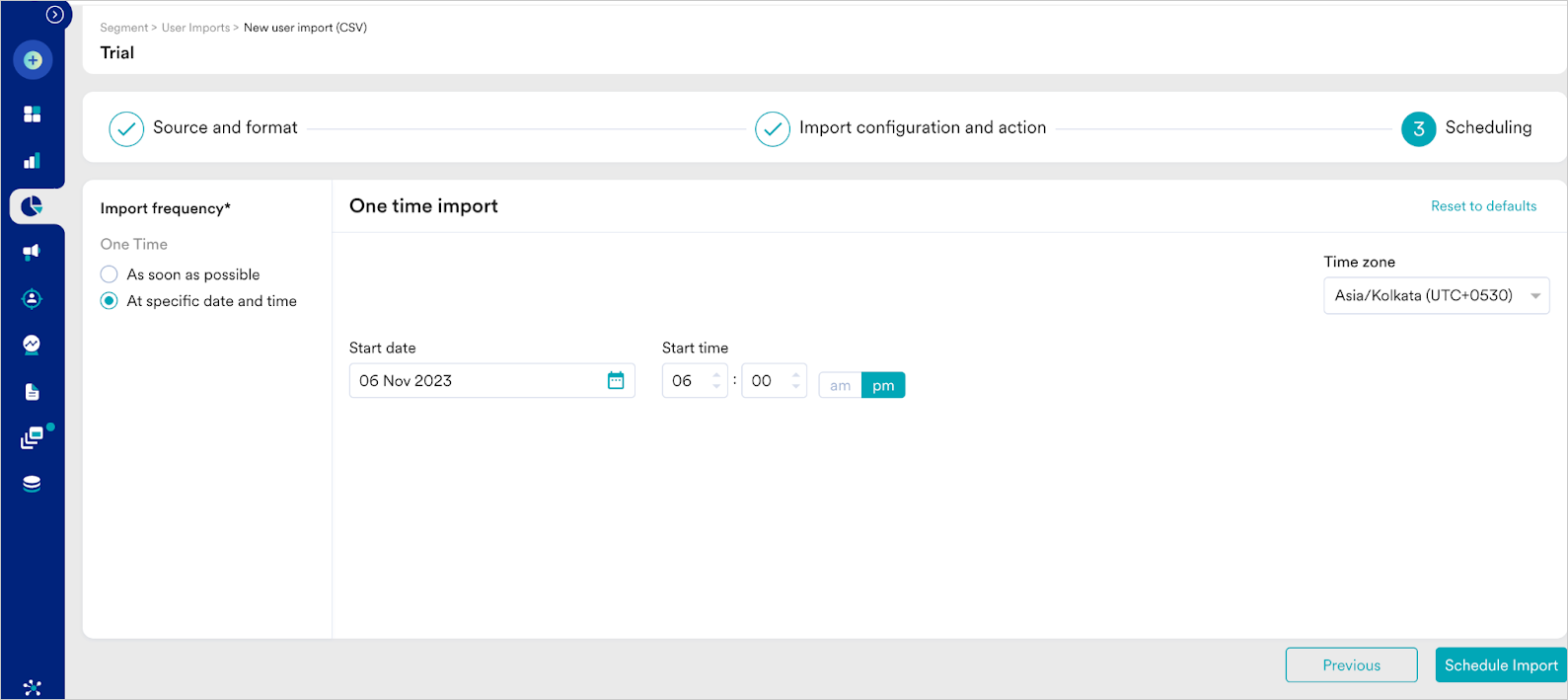Select 'At specific date and time' option
This screenshot has width=1568, height=700.
(x=110, y=301)
